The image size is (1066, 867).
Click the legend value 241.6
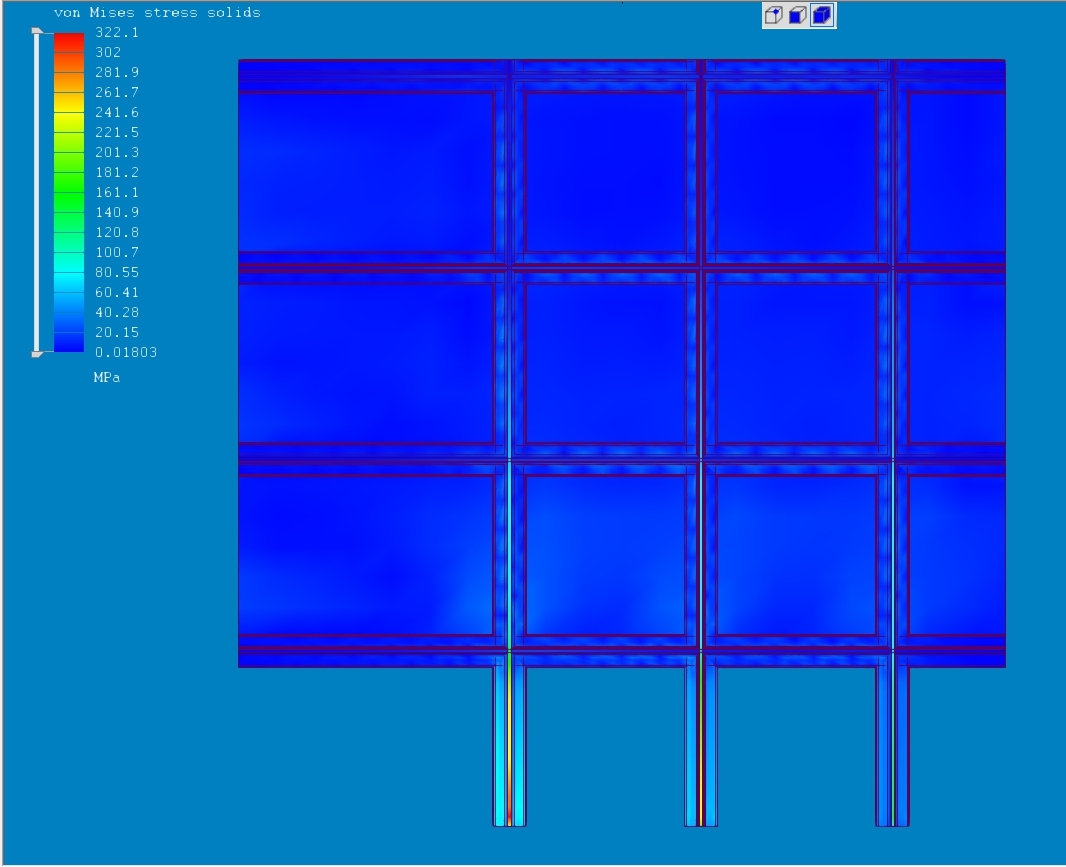117,112
